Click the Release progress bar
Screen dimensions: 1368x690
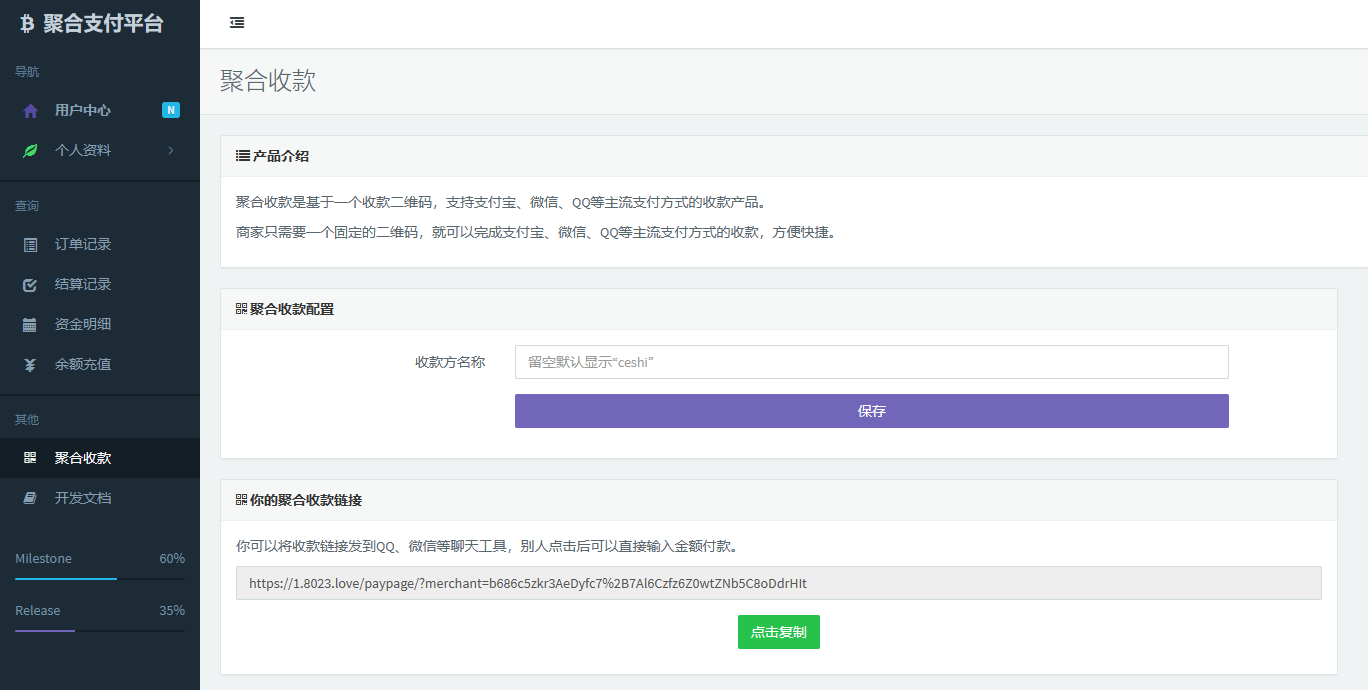pyautogui.click(x=99, y=630)
